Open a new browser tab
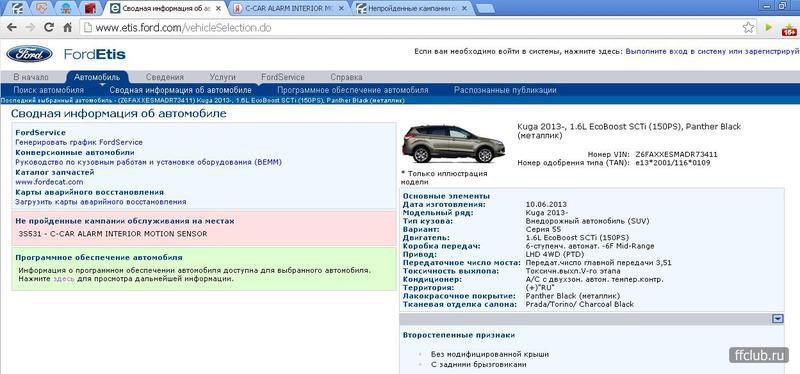 tap(485, 9)
